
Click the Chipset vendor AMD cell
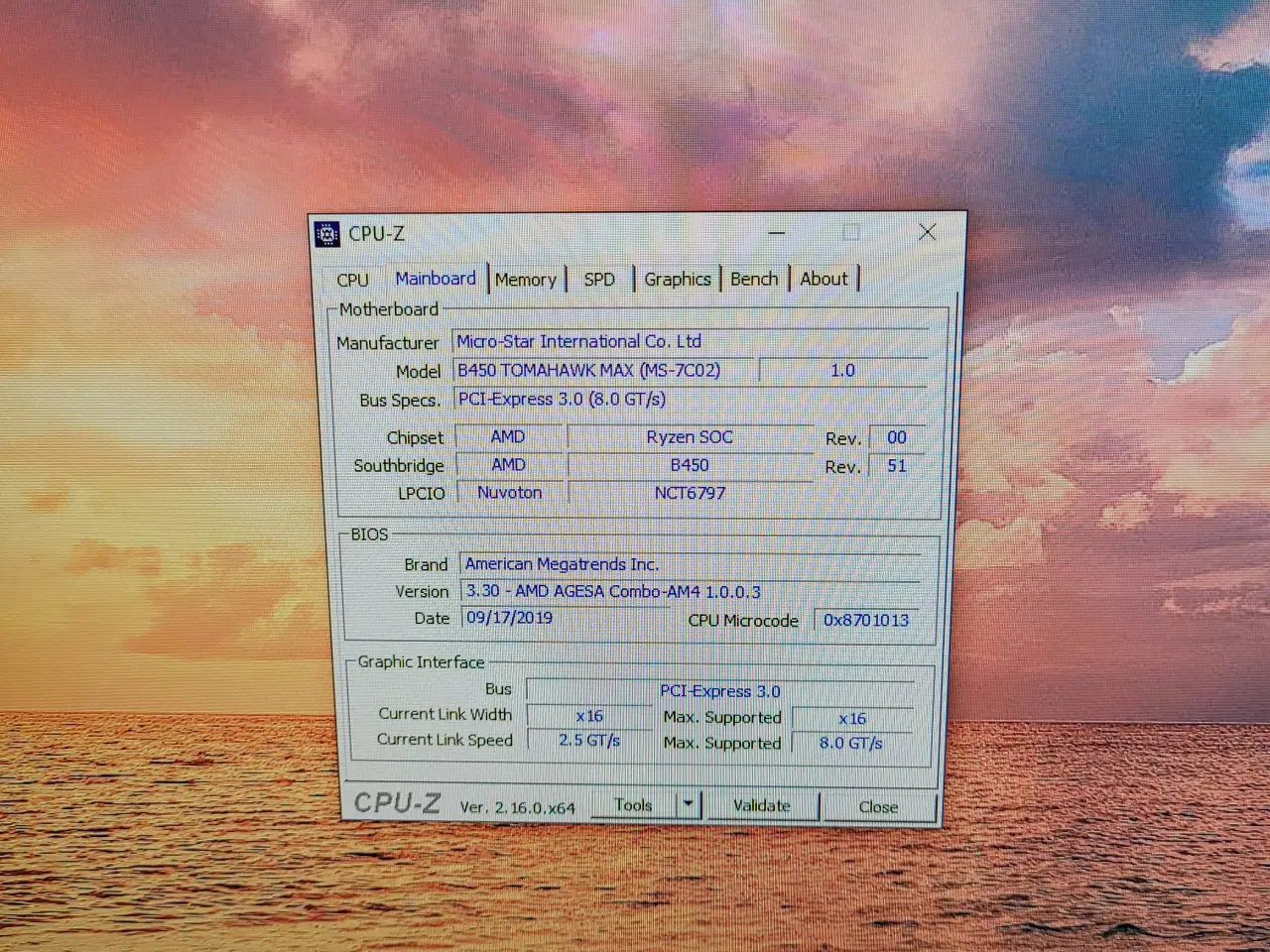tap(508, 436)
